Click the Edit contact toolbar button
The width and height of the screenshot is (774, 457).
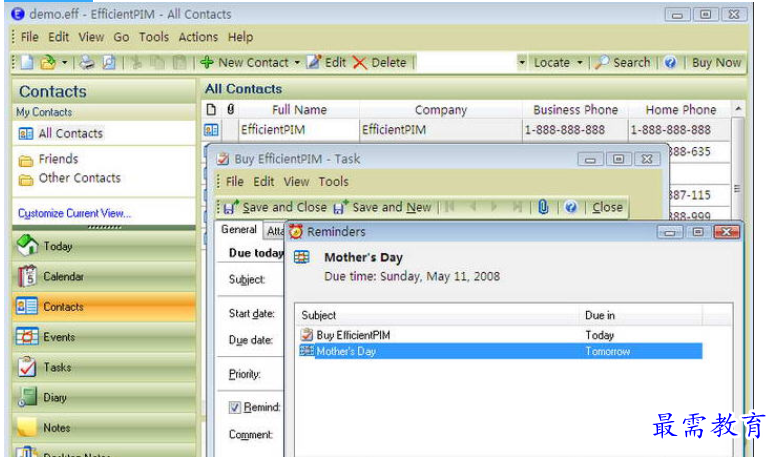(326, 63)
